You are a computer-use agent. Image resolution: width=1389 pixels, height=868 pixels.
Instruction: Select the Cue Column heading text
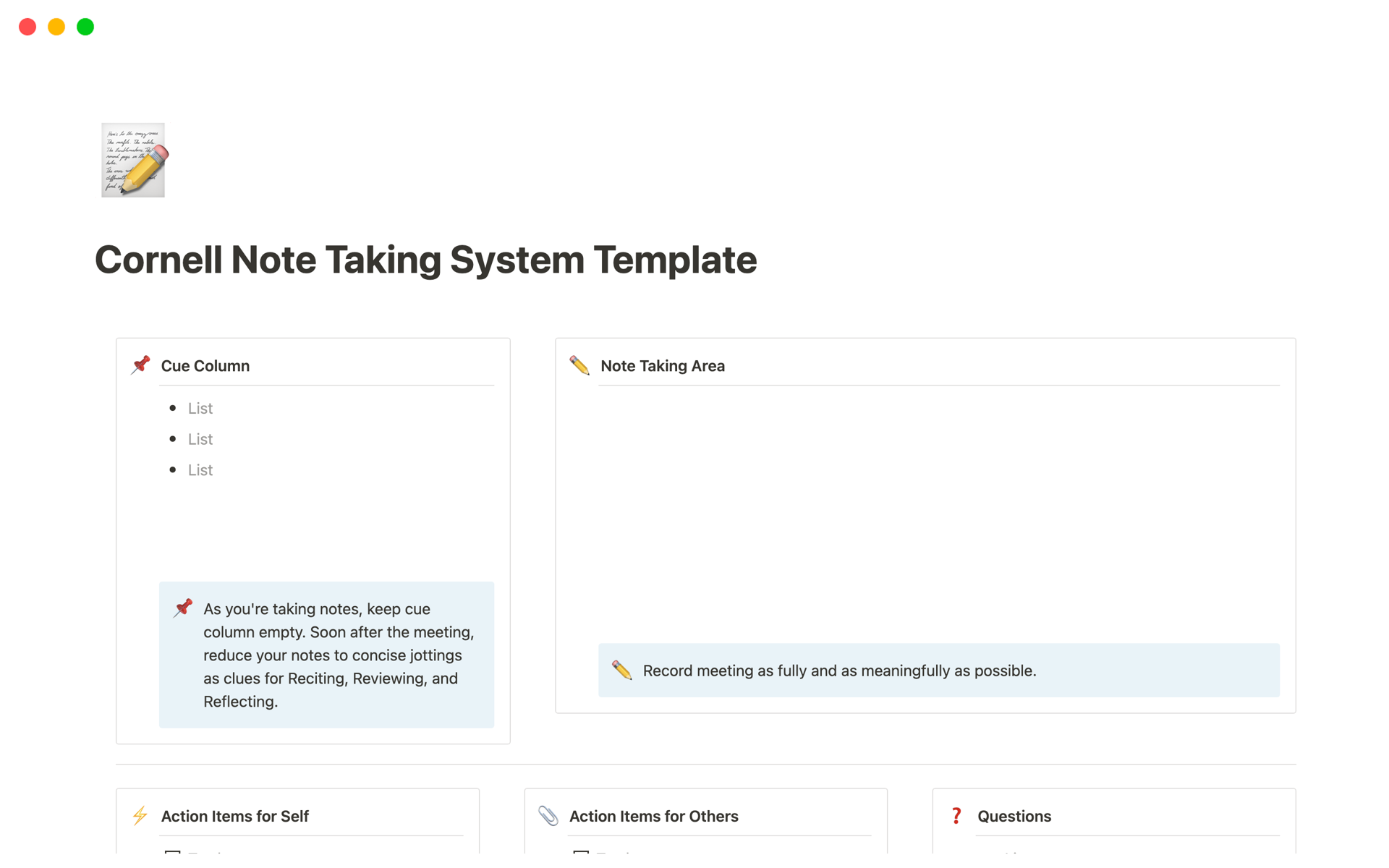click(x=205, y=366)
